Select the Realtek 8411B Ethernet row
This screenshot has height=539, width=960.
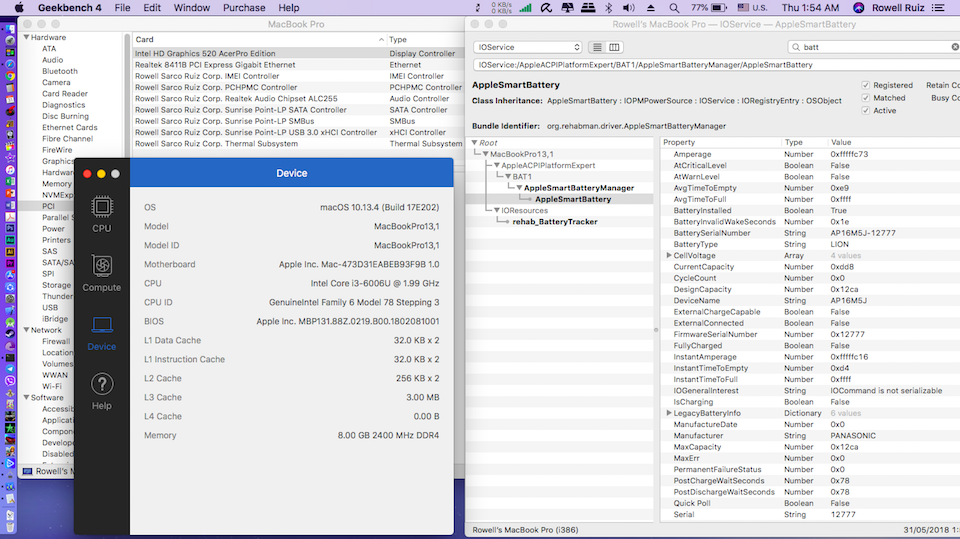pyautogui.click(x=298, y=65)
